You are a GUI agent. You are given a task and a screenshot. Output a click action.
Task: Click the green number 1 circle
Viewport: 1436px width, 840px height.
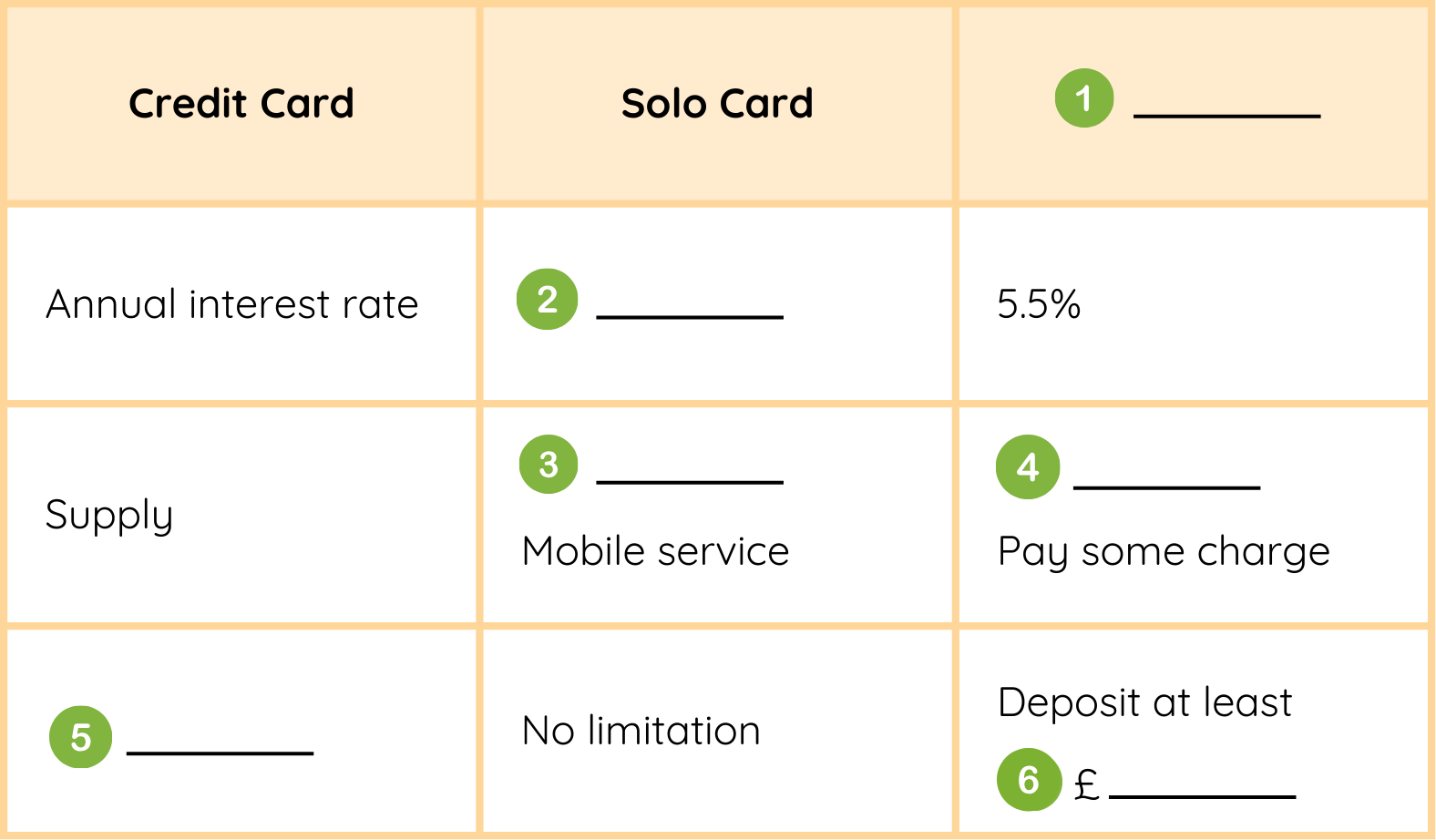[x=1083, y=98]
